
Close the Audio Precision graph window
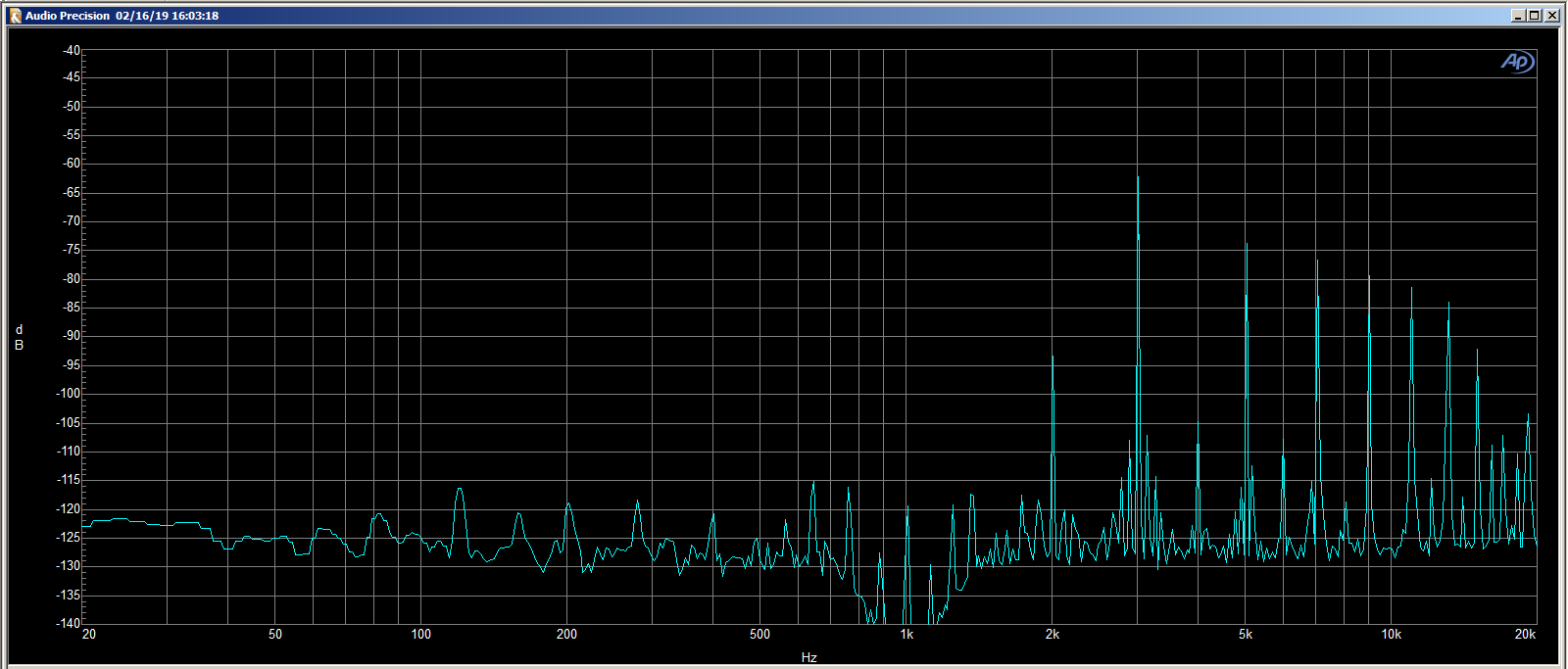point(1551,16)
